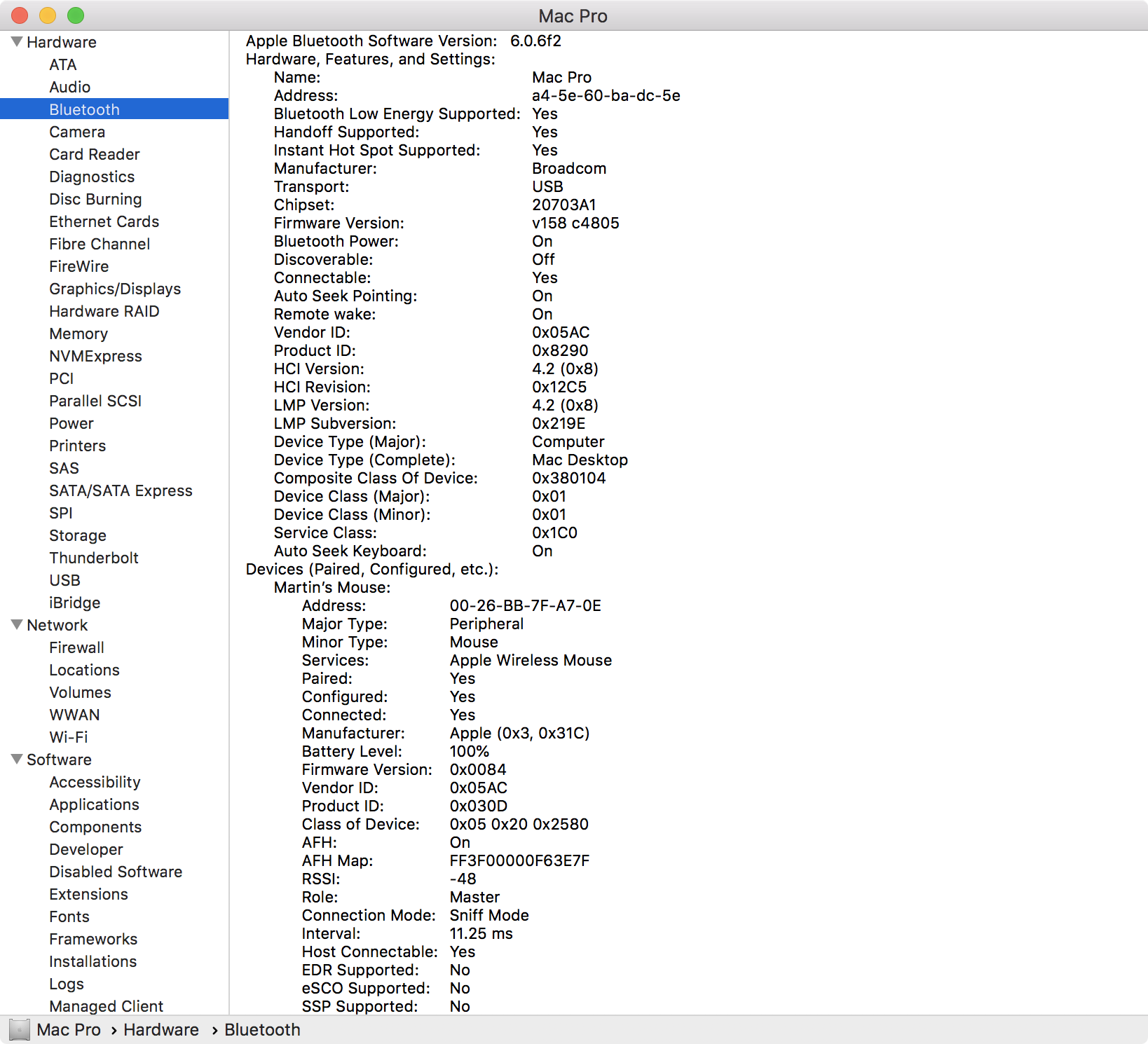Image resolution: width=1148 pixels, height=1044 pixels.
Task: Click Hardware in the path bar
Action: click(x=161, y=1030)
